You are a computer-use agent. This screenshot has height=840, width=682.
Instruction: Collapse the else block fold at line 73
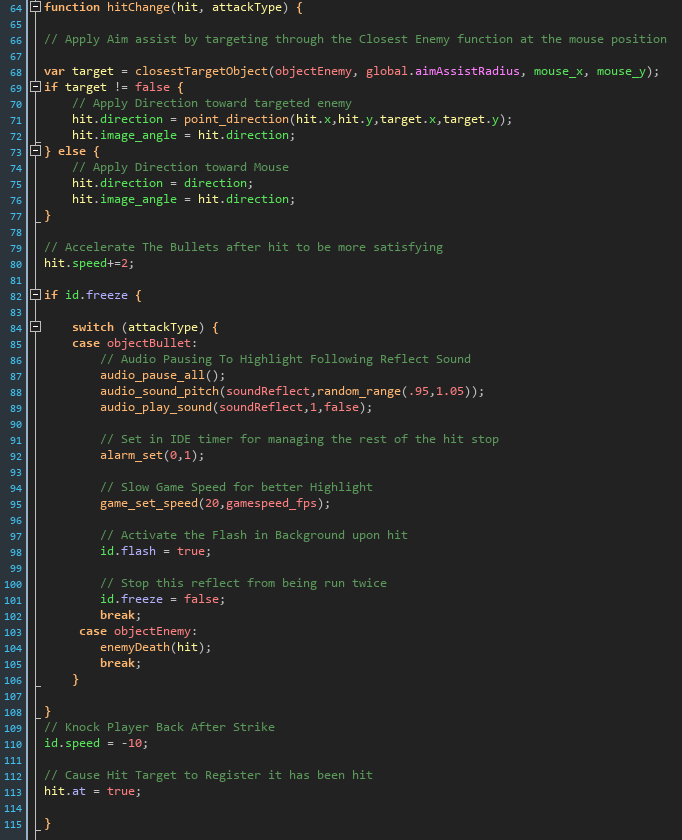pos(35,151)
